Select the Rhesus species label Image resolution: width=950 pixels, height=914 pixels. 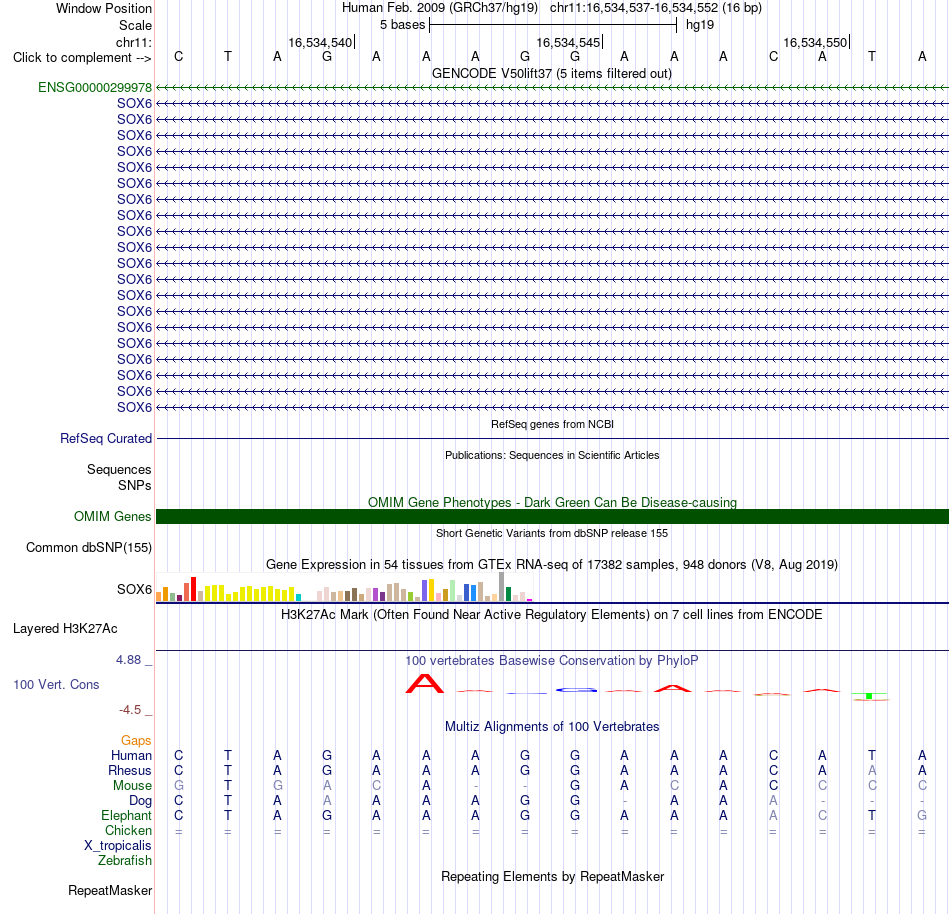coord(129,770)
